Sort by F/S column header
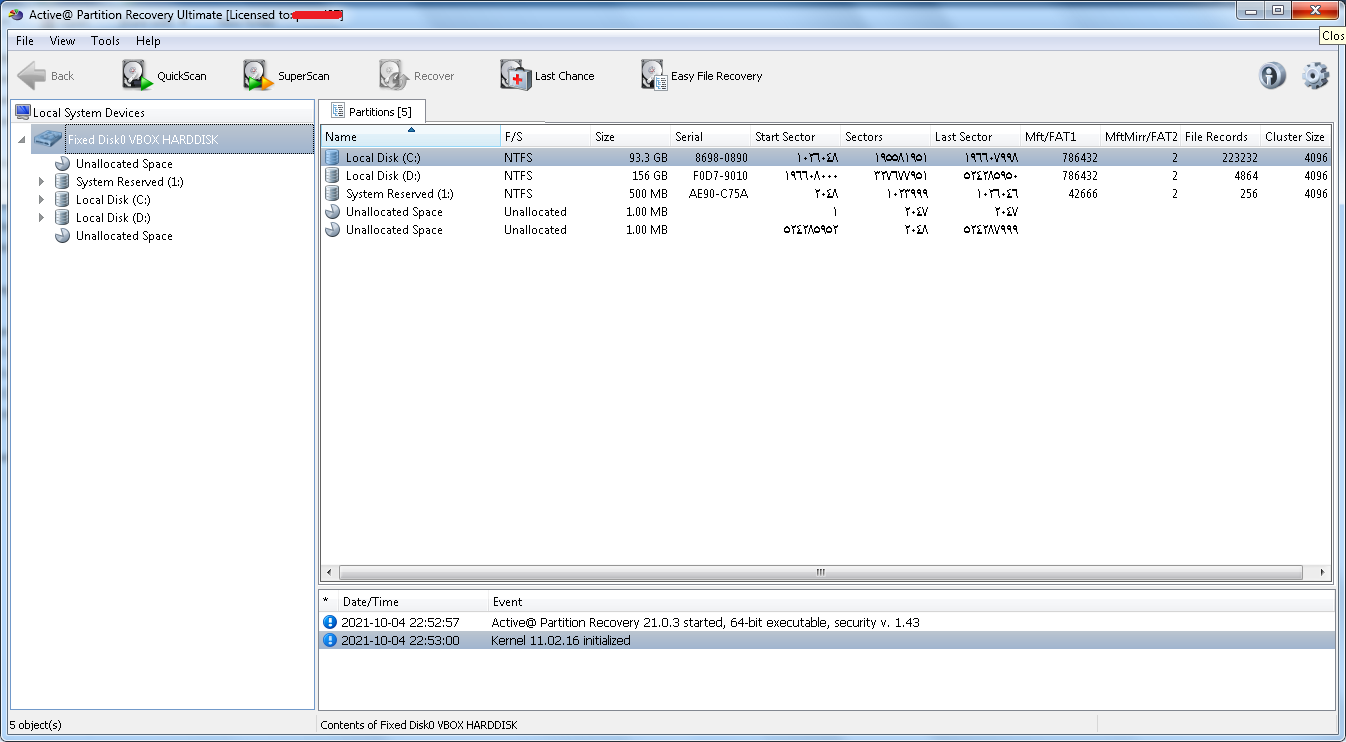Viewport: 1346px width, 742px height. pyautogui.click(x=545, y=137)
